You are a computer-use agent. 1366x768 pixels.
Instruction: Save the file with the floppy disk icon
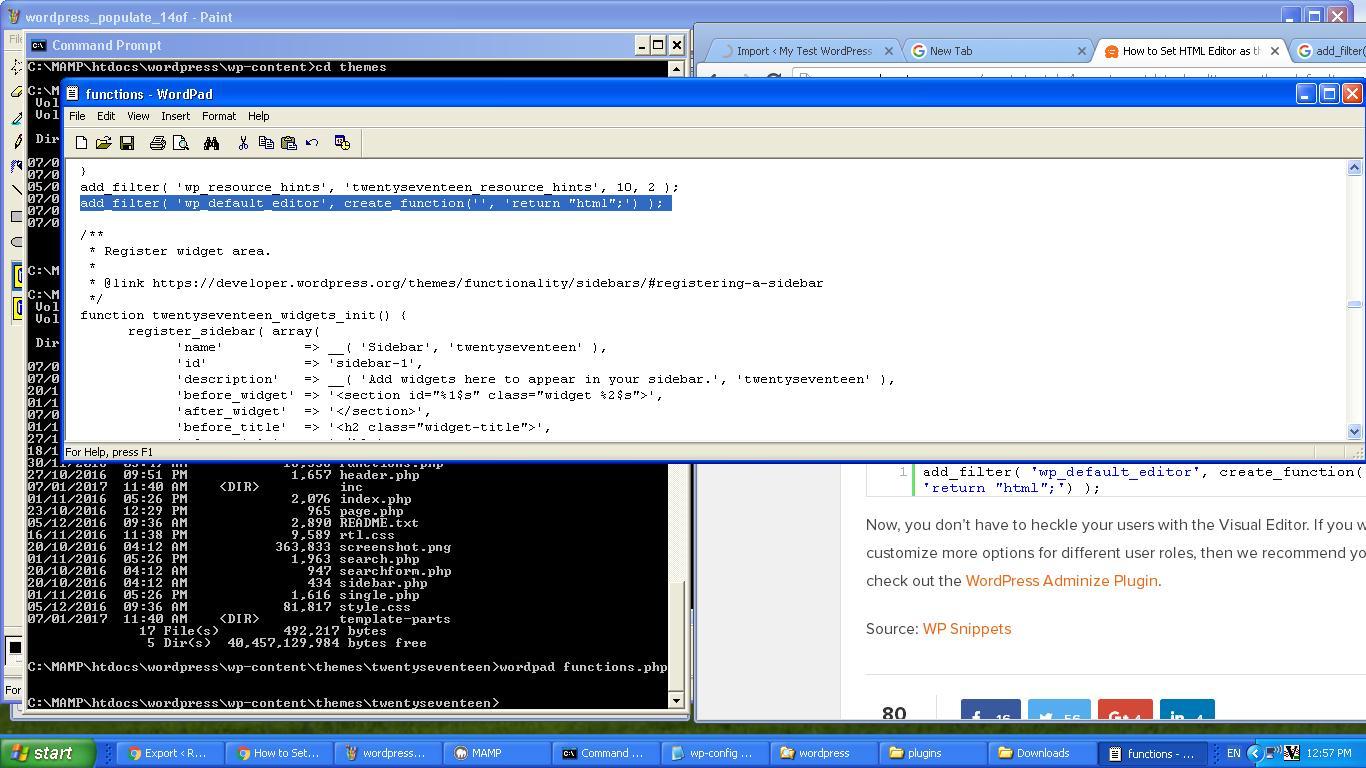coord(127,143)
